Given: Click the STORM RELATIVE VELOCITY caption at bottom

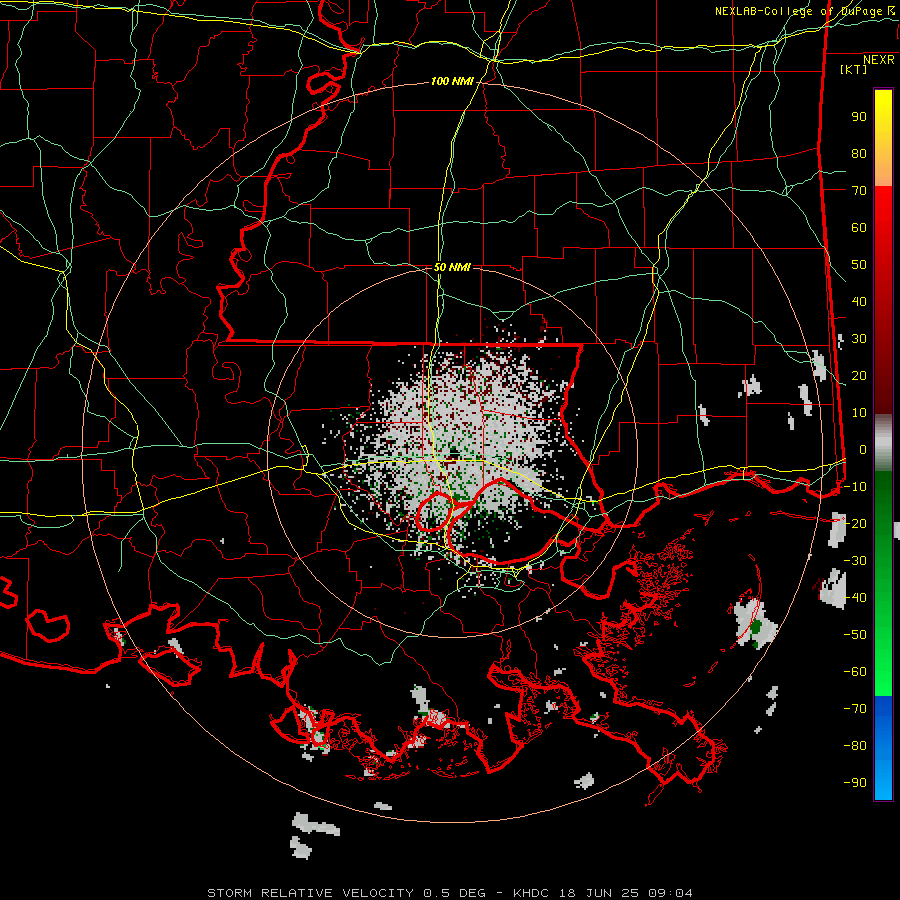Looking at the screenshot, I should point(449,893).
